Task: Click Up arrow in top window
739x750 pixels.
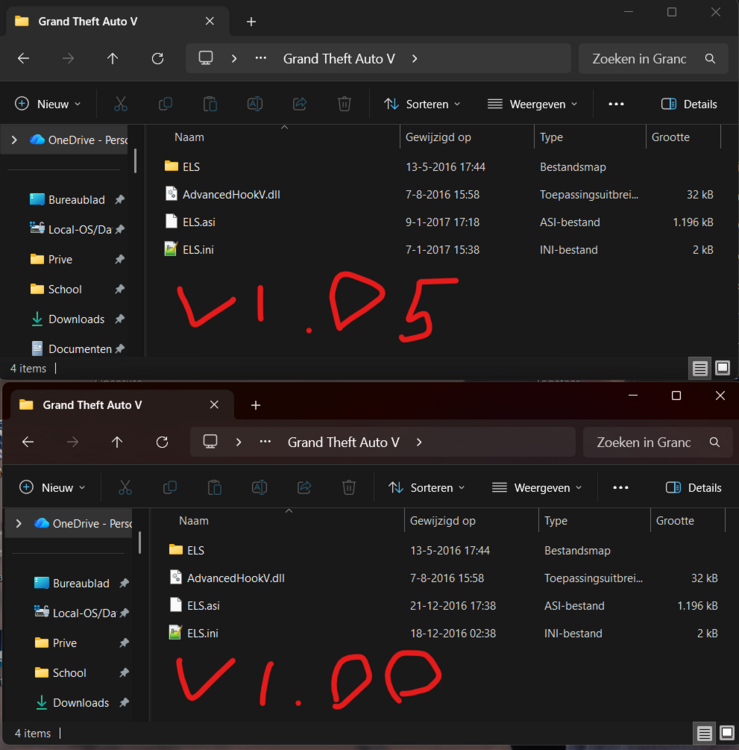Action: [x=112, y=58]
